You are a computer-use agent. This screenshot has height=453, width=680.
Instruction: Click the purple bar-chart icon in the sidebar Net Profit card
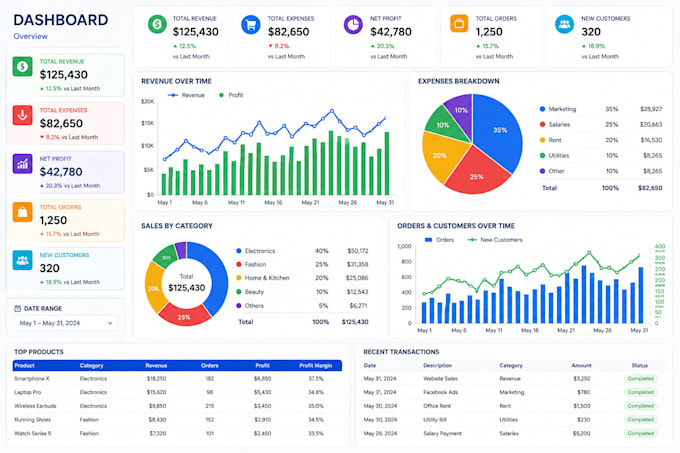click(x=22, y=164)
